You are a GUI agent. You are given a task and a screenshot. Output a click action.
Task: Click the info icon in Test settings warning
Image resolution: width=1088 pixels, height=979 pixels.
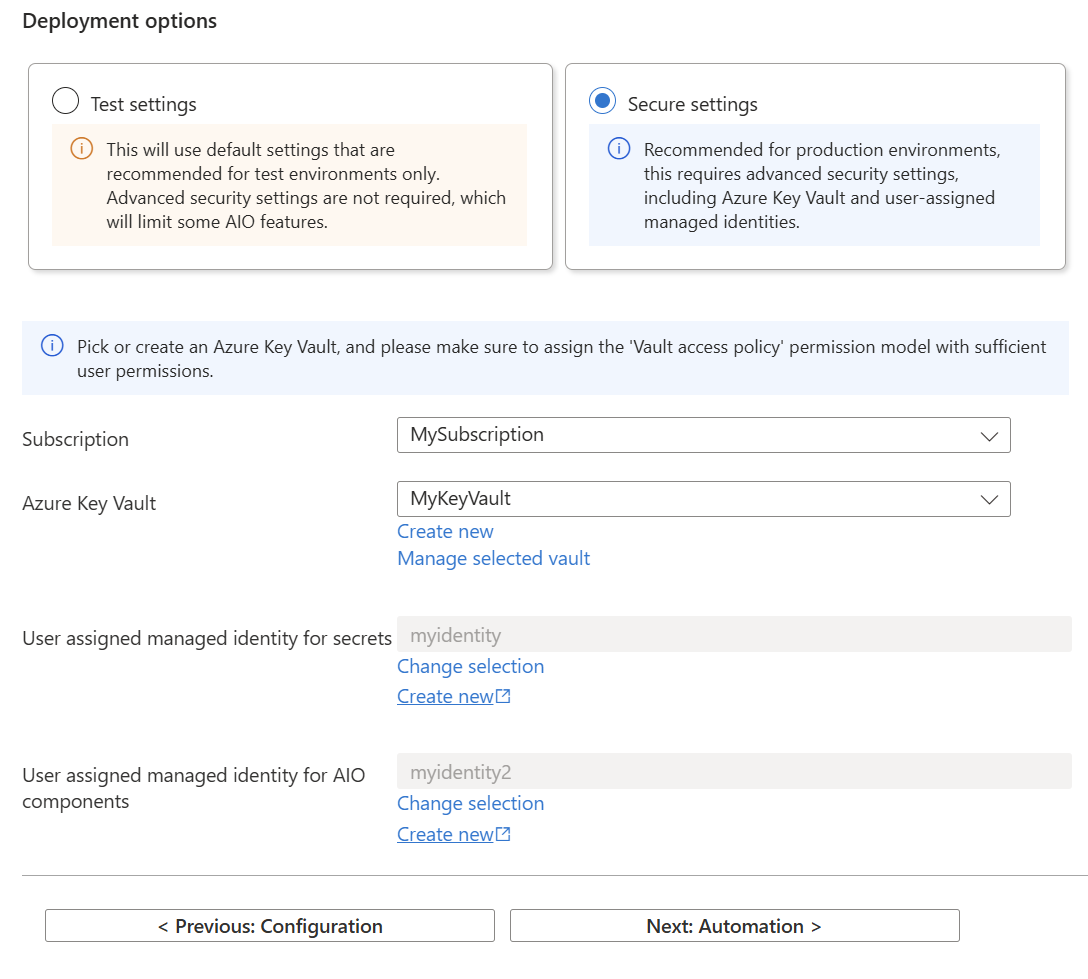click(x=82, y=149)
